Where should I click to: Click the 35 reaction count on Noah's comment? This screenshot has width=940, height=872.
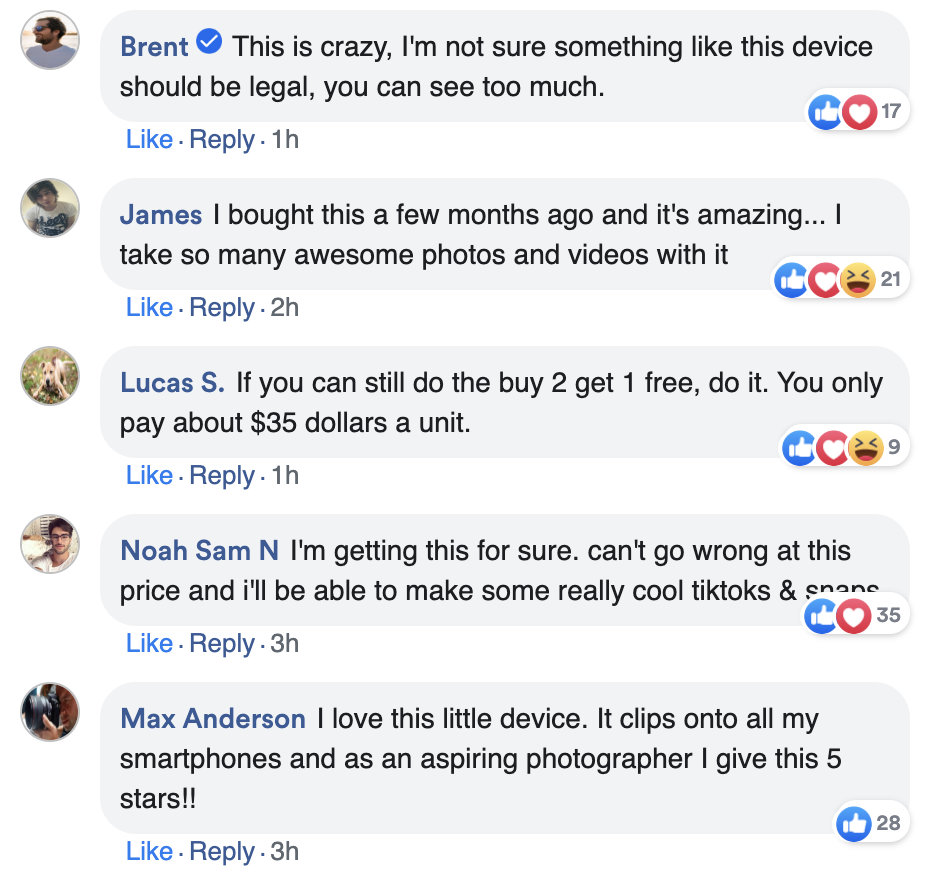pos(888,615)
